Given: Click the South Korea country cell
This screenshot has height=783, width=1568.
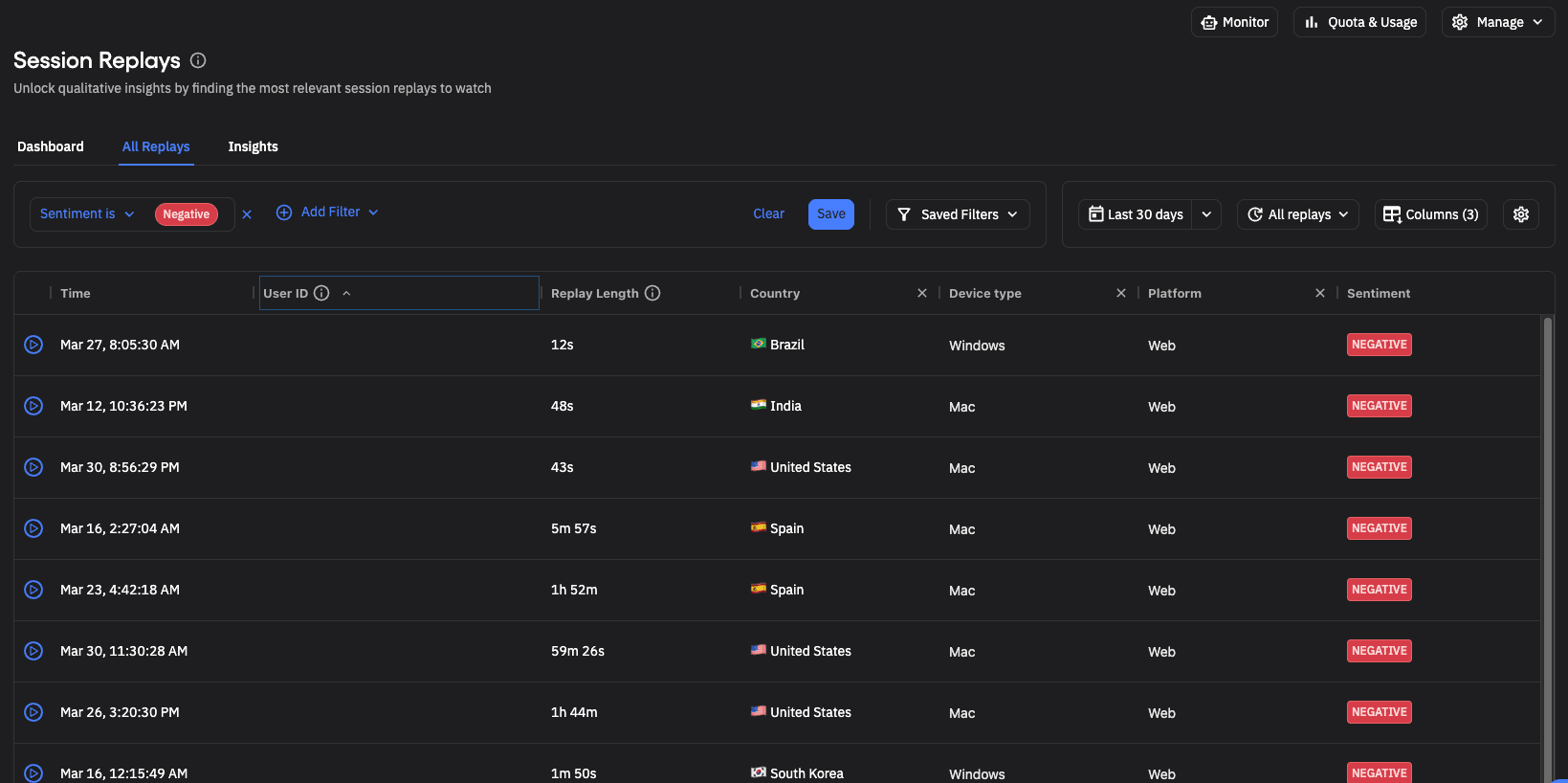Looking at the screenshot, I should (x=797, y=773).
